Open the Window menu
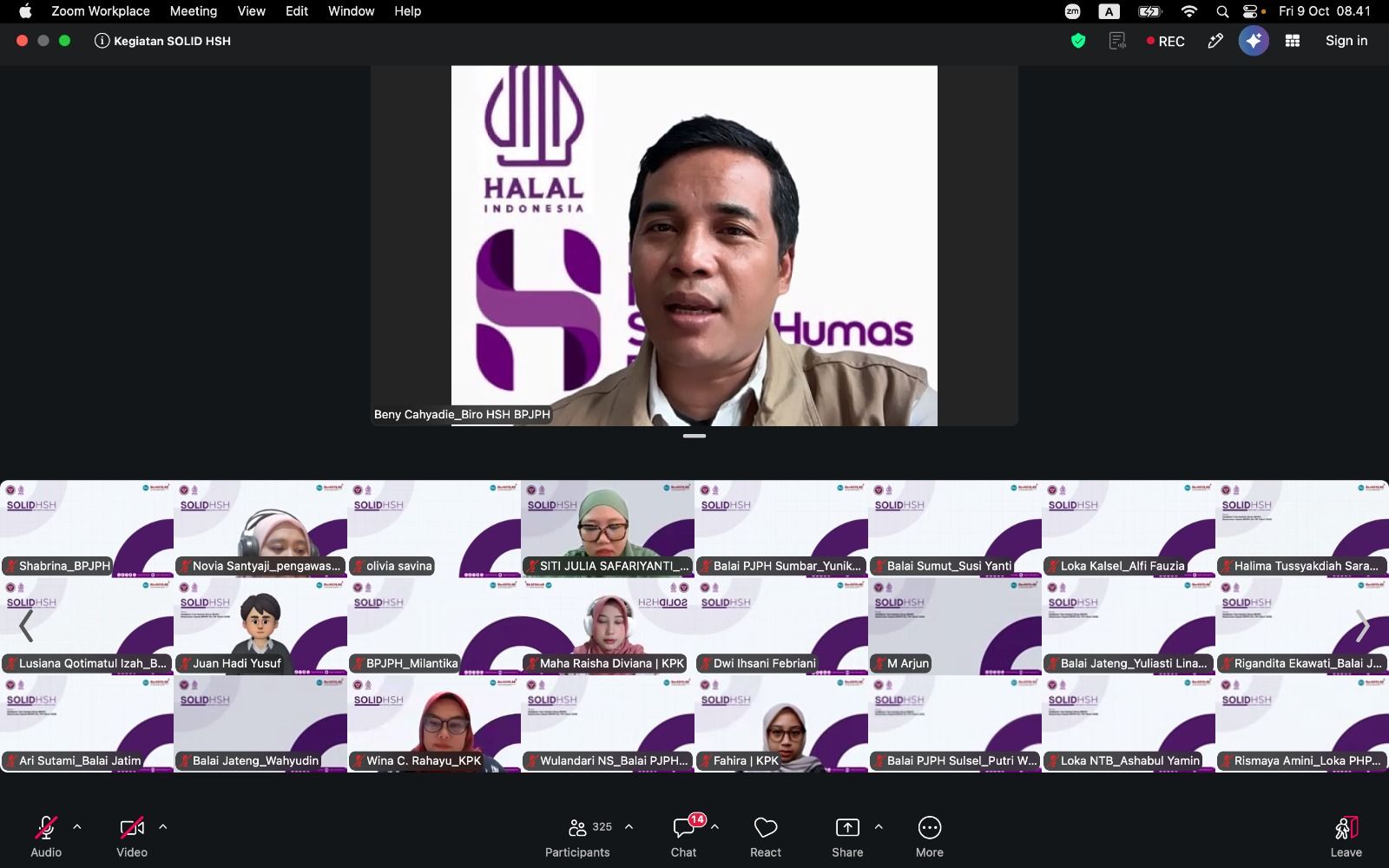 pyautogui.click(x=352, y=11)
